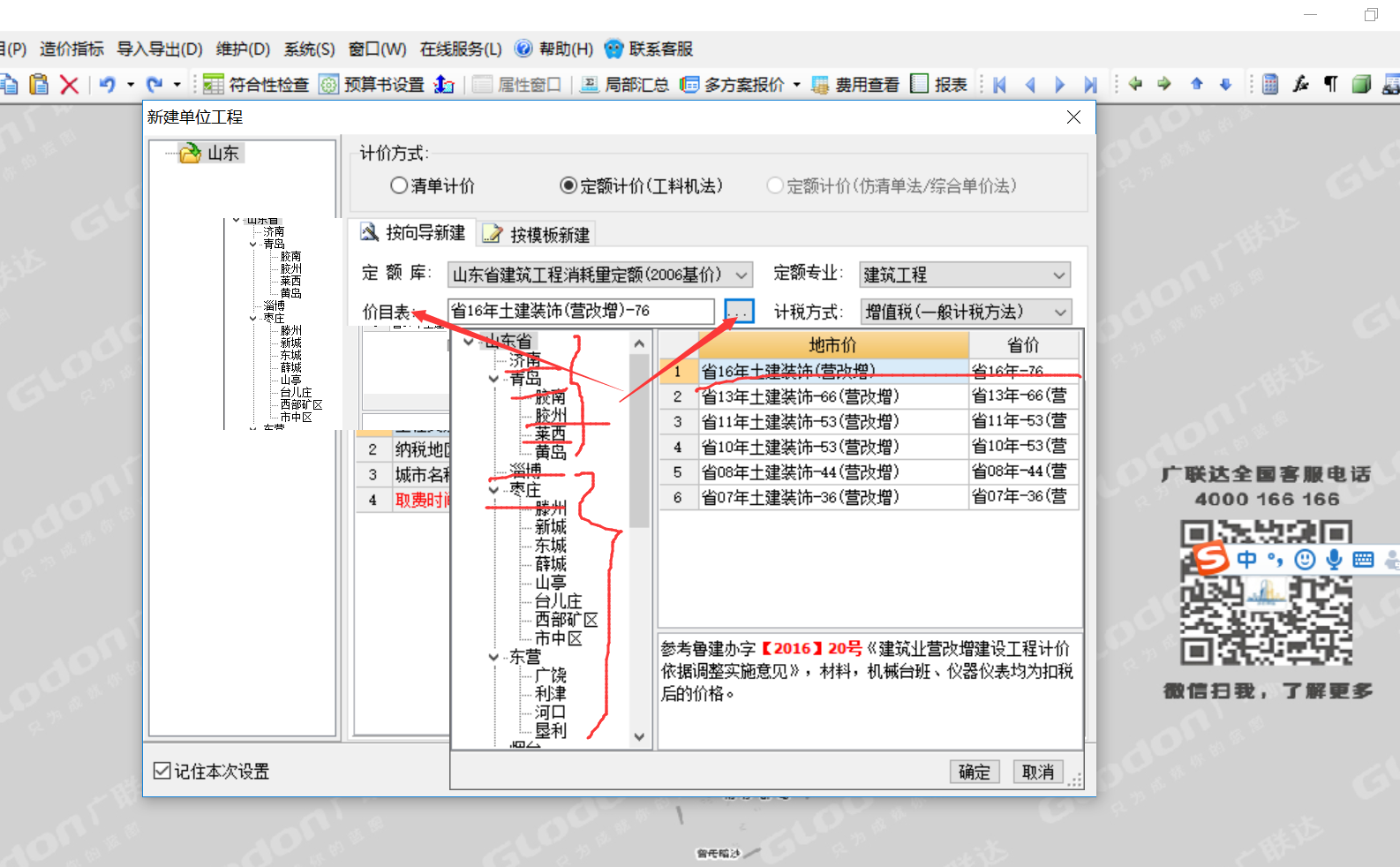Click the 山东 folder icon

click(190, 154)
